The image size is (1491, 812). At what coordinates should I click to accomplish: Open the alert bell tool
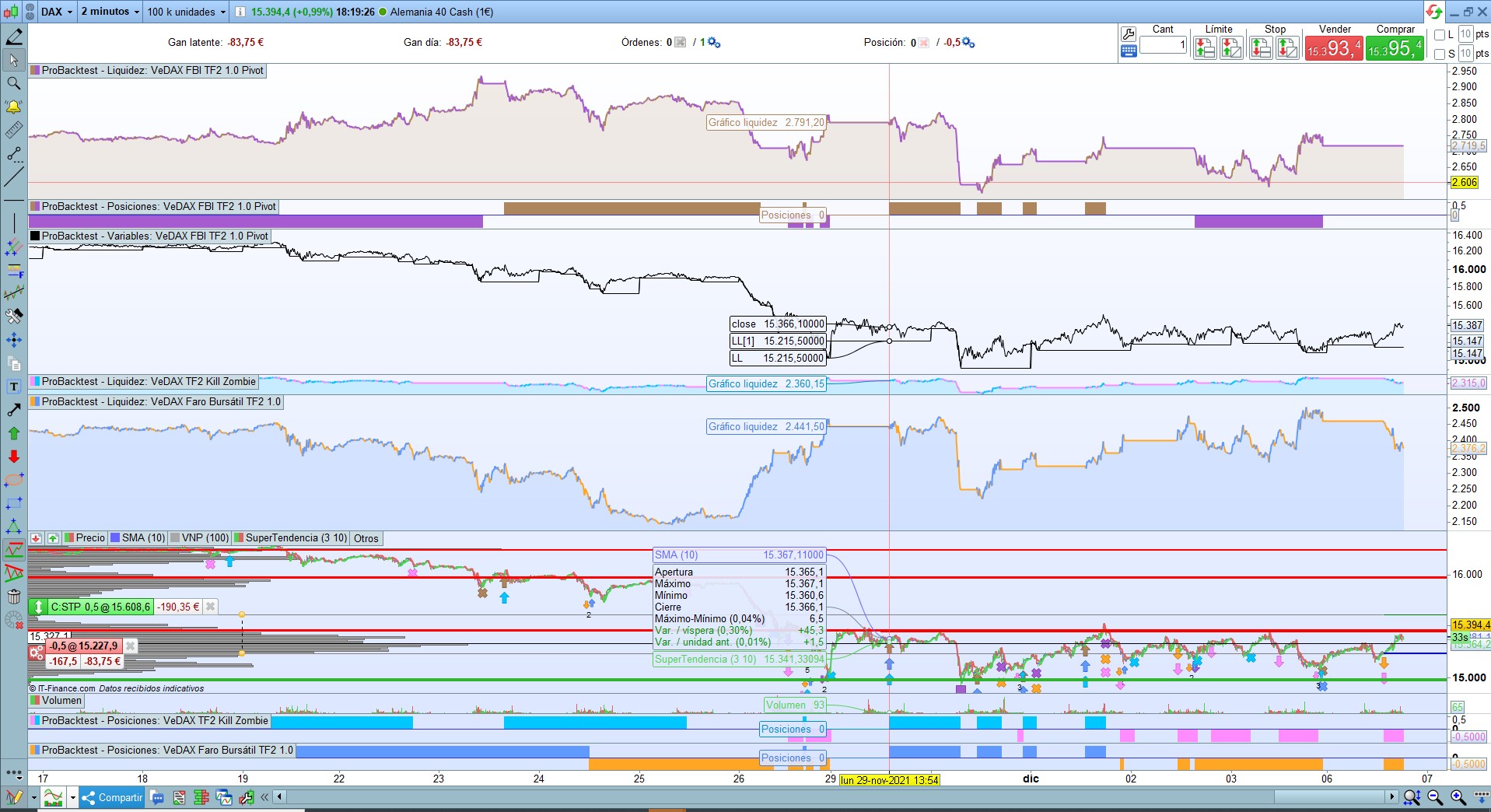coord(14,107)
